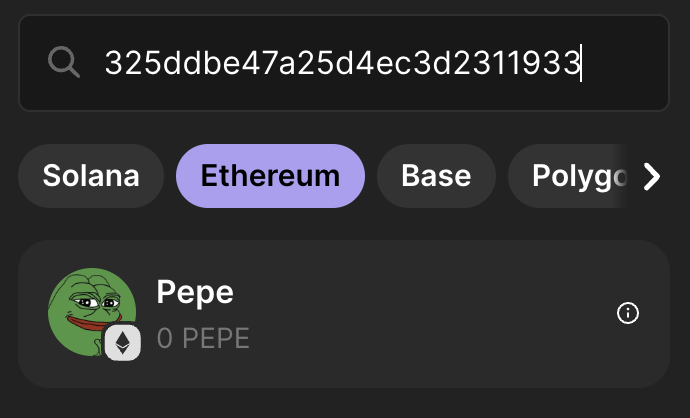The image size is (690, 418).
Task: Filter tokens by Solana chain
Action: click(x=91, y=176)
